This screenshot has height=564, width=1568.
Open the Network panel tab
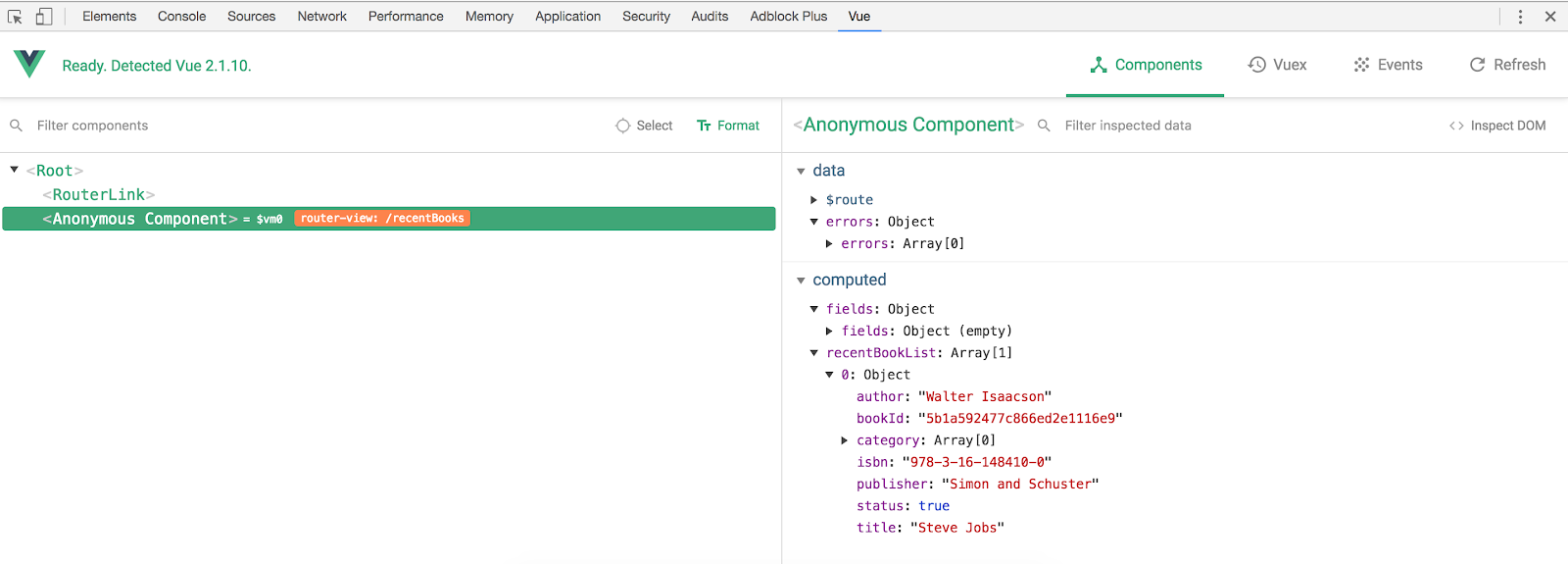pyautogui.click(x=321, y=17)
